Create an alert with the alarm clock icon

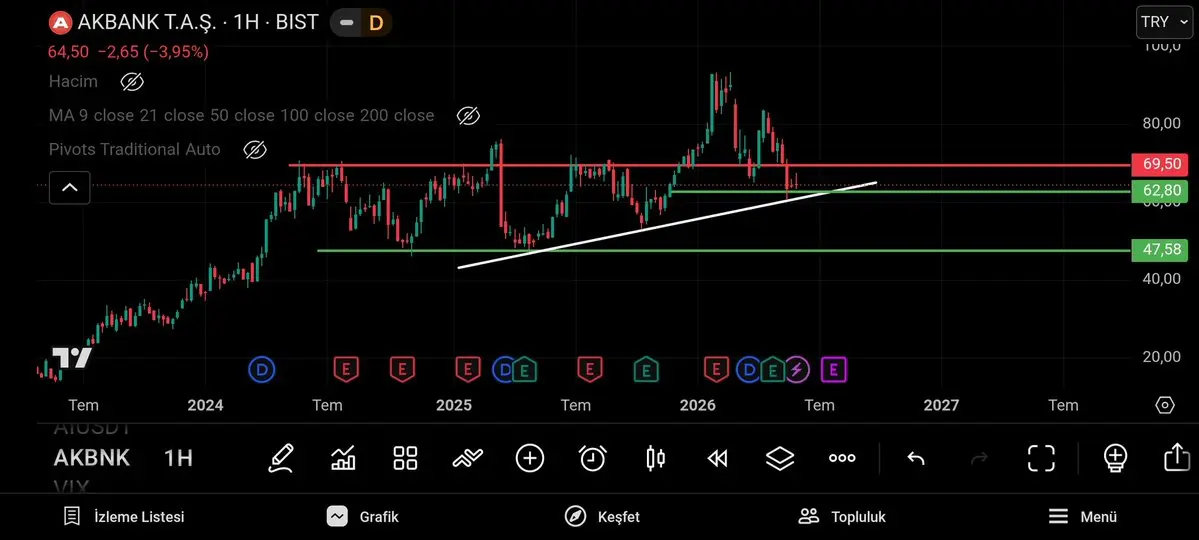pos(593,458)
